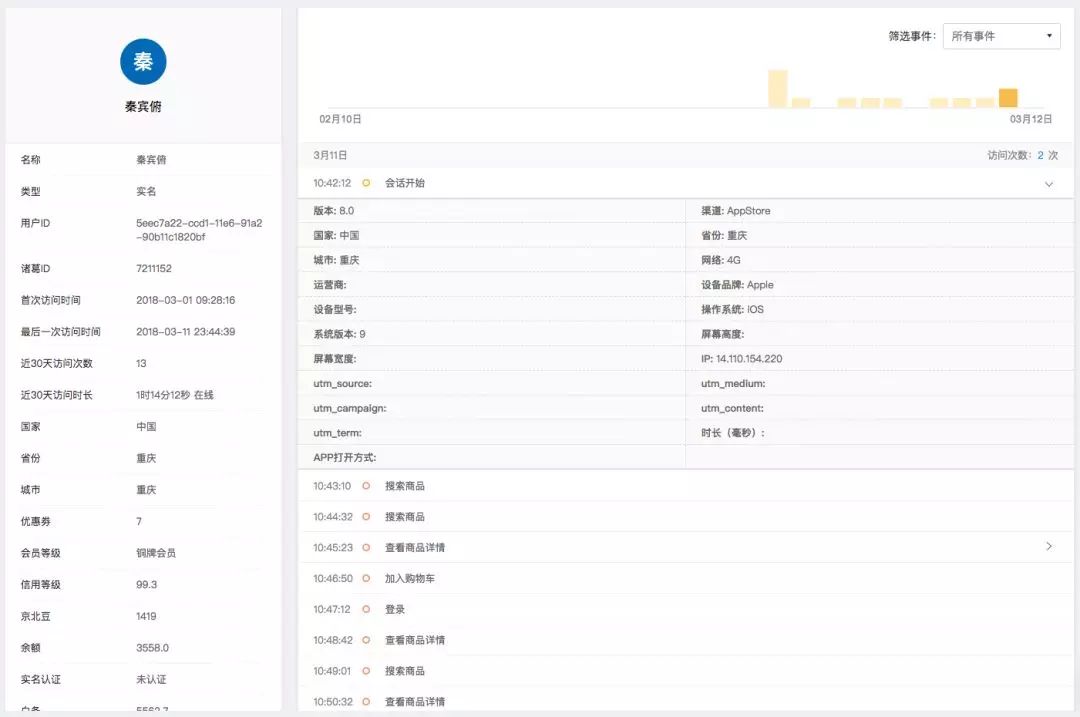Click the 首次访问时间 value 2018-03-01 09:28:16
This screenshot has width=1080, height=717.
185,300
